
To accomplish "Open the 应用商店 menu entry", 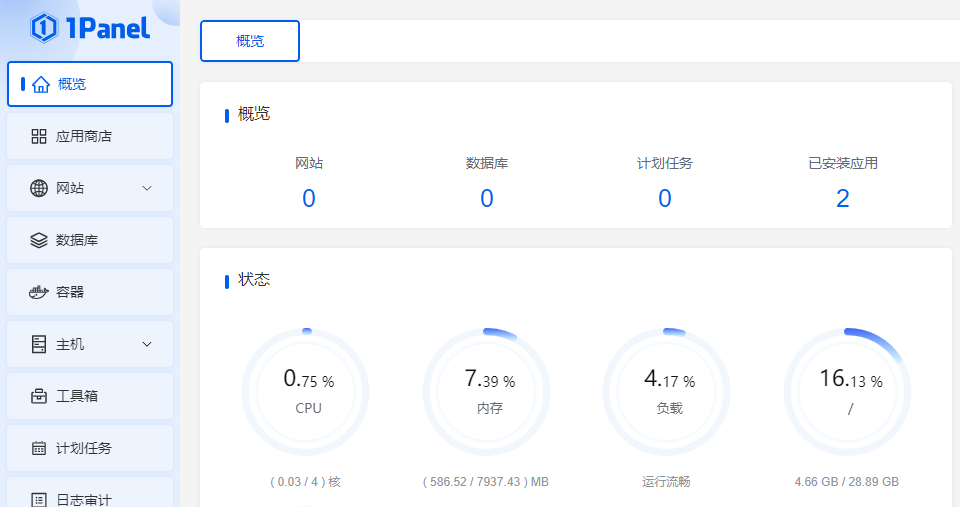I will point(84,136).
